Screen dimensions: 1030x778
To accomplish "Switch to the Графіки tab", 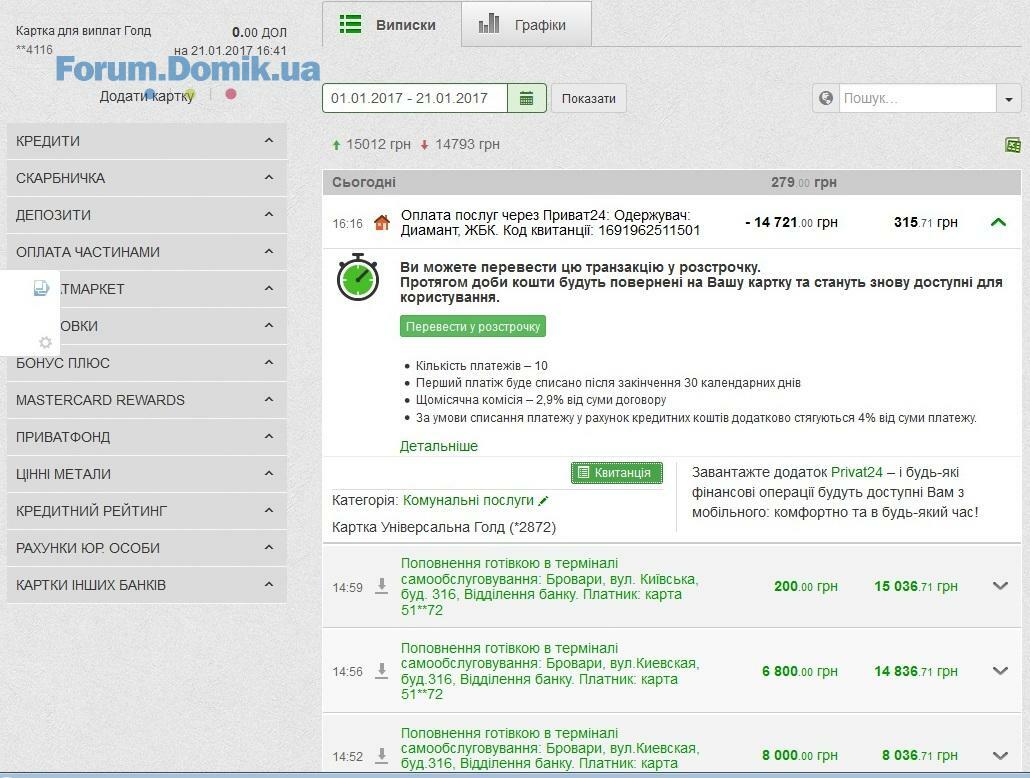I will point(526,25).
